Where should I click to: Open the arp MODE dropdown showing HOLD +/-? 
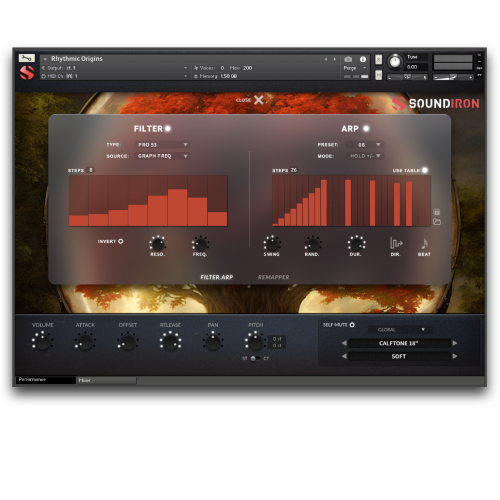(365, 156)
